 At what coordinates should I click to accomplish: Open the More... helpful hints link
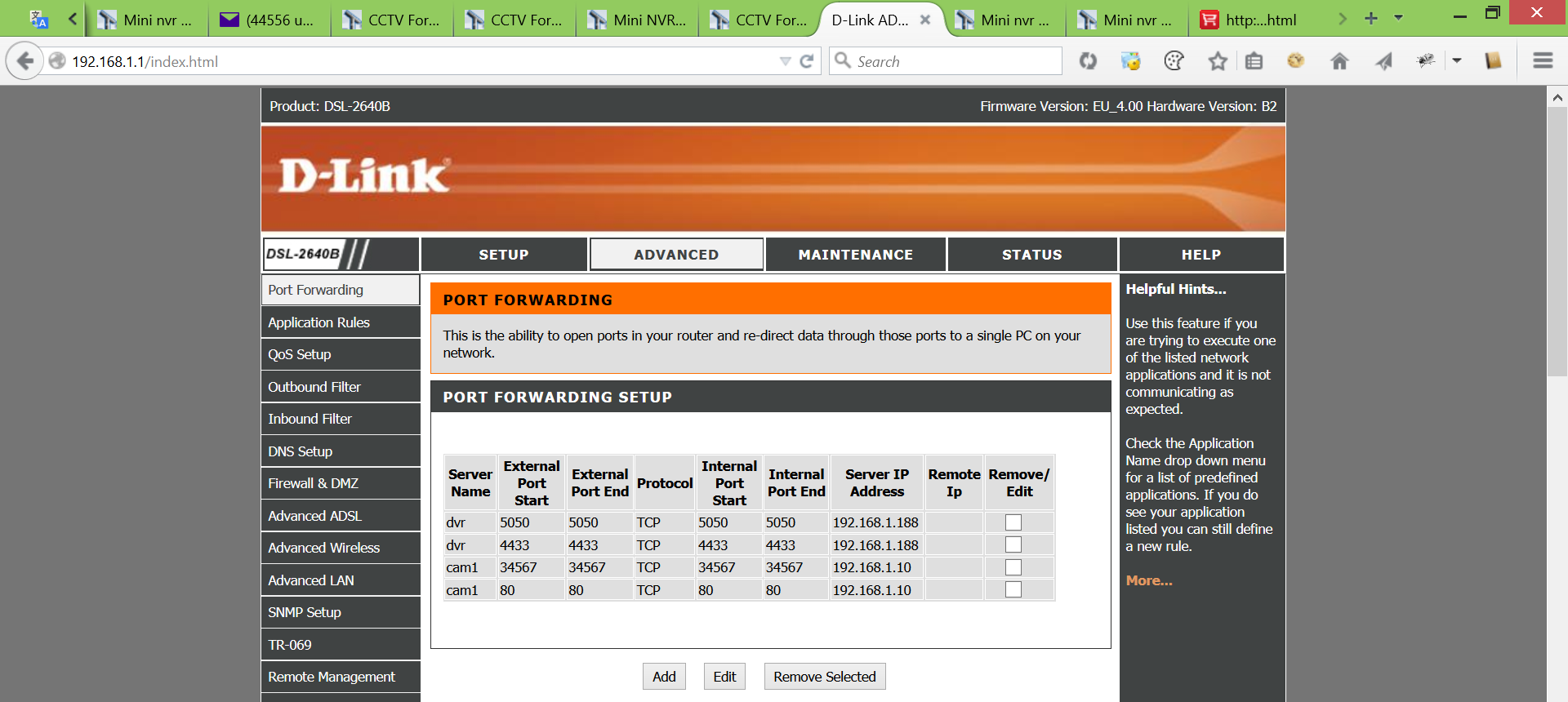[x=1149, y=580]
